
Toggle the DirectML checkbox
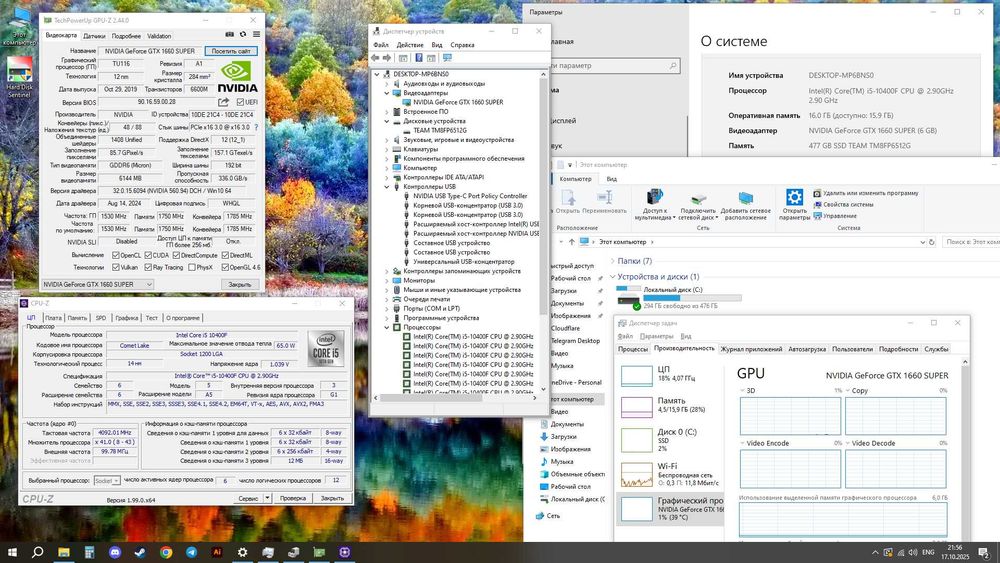224,255
